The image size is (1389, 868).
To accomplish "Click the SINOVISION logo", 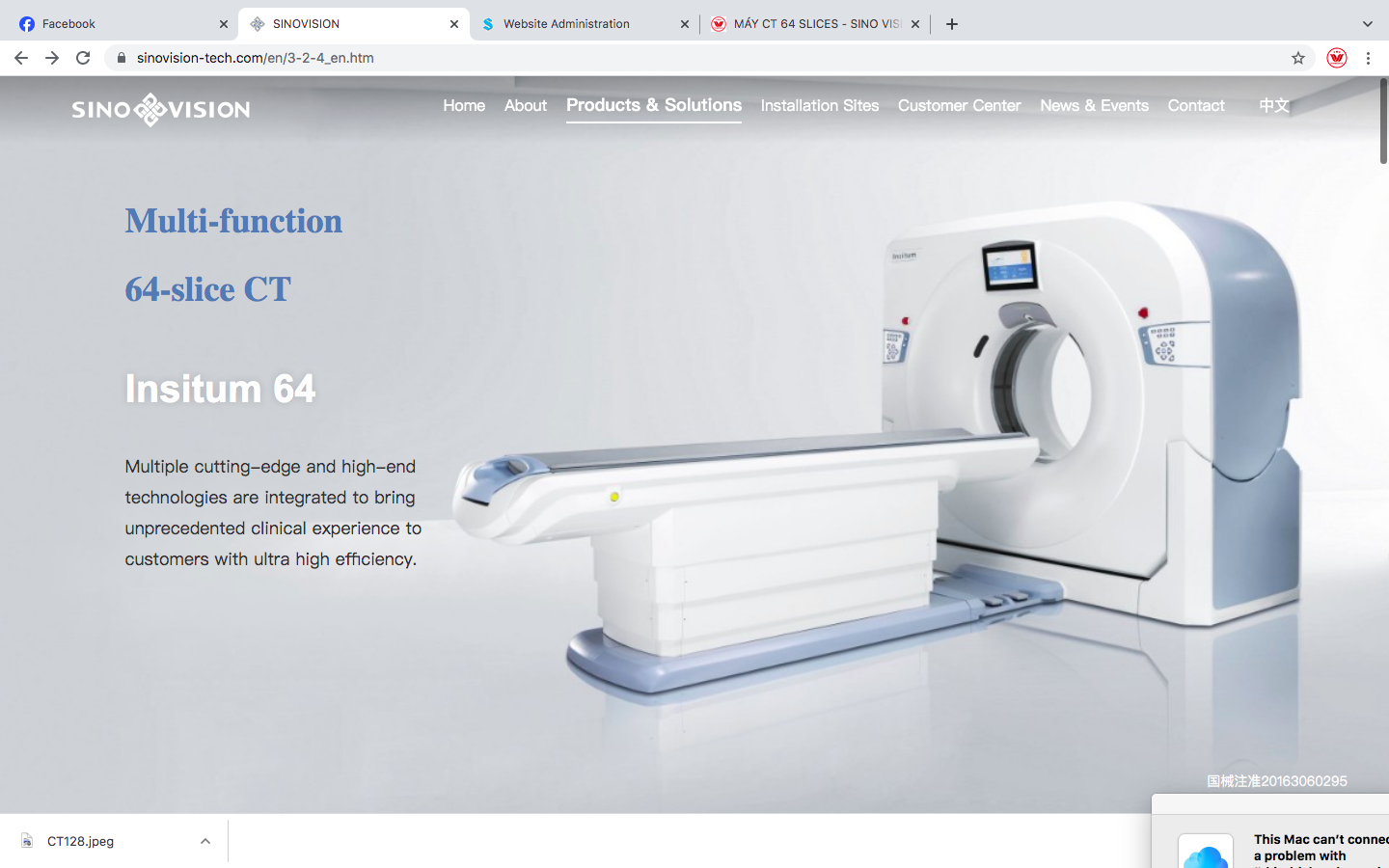I will (161, 109).
